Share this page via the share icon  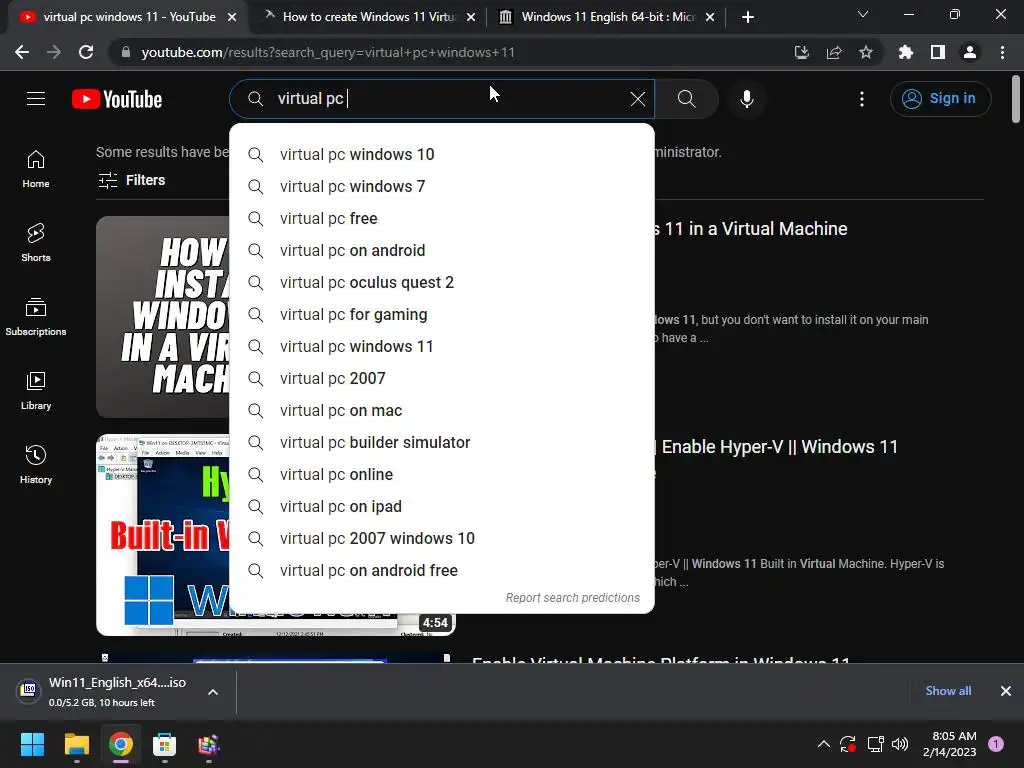(834, 52)
